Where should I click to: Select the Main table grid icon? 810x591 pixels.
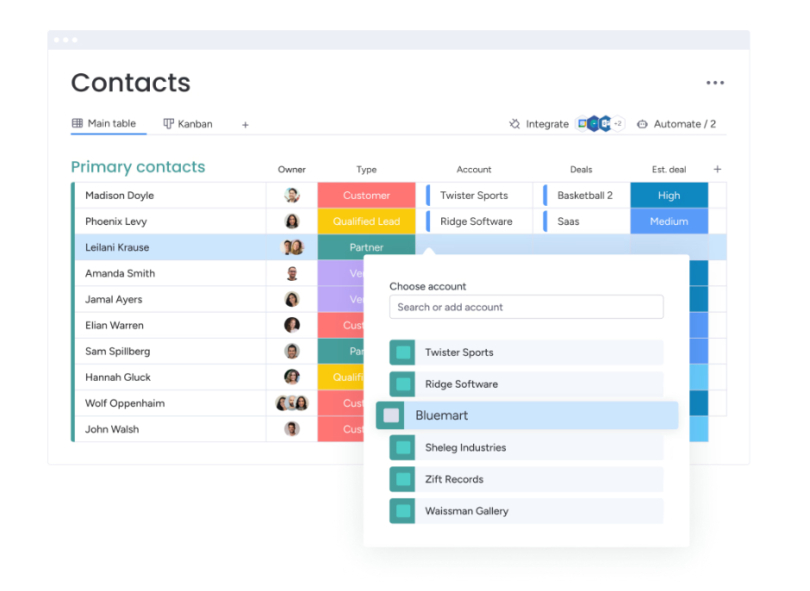click(x=78, y=124)
